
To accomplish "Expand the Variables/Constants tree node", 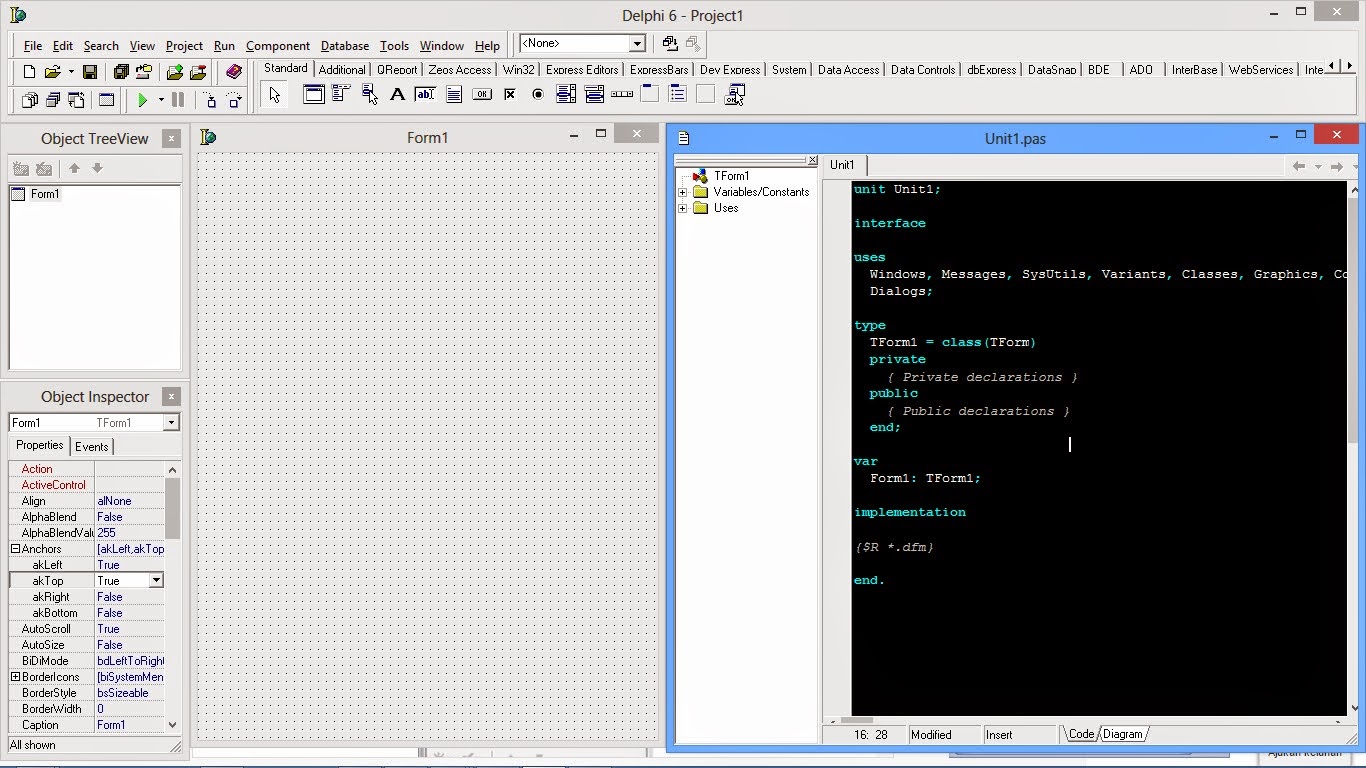I will (683, 192).
